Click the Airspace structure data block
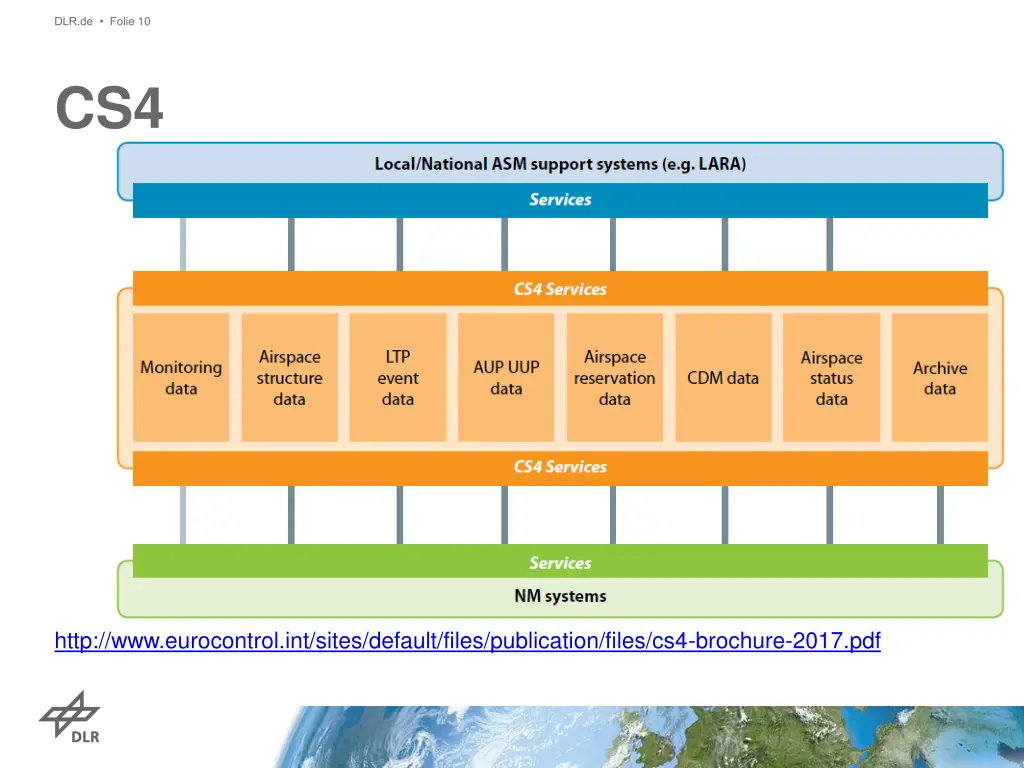Image resolution: width=1024 pixels, height=768 pixels. (x=289, y=378)
